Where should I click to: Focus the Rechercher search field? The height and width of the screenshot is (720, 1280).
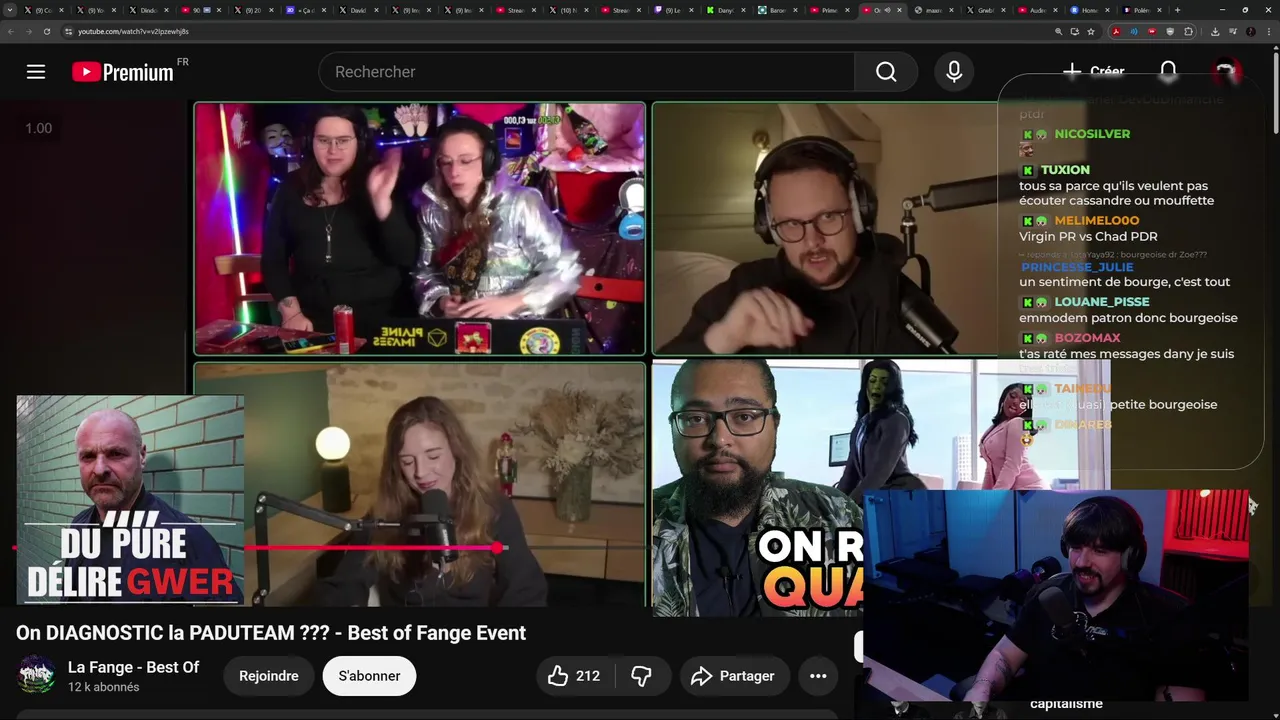586,72
